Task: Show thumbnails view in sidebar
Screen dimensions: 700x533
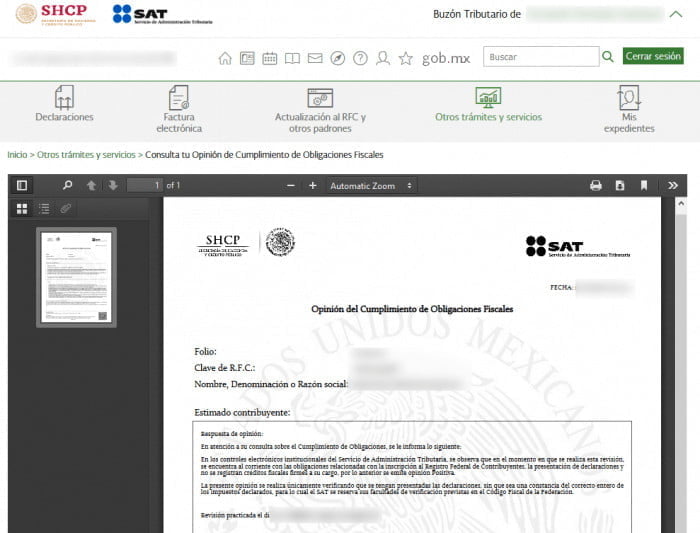Action: (22, 208)
